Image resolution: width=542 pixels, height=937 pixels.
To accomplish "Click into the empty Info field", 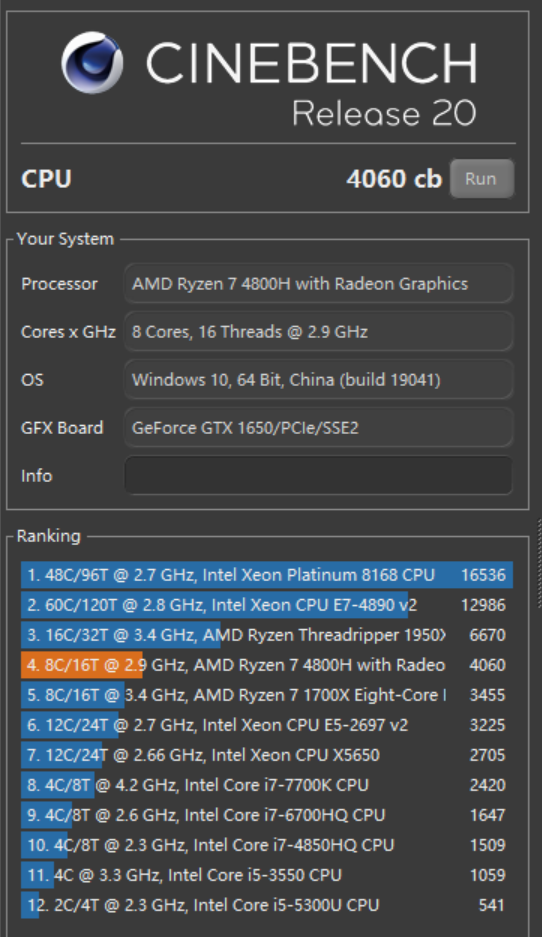I will (x=319, y=476).
